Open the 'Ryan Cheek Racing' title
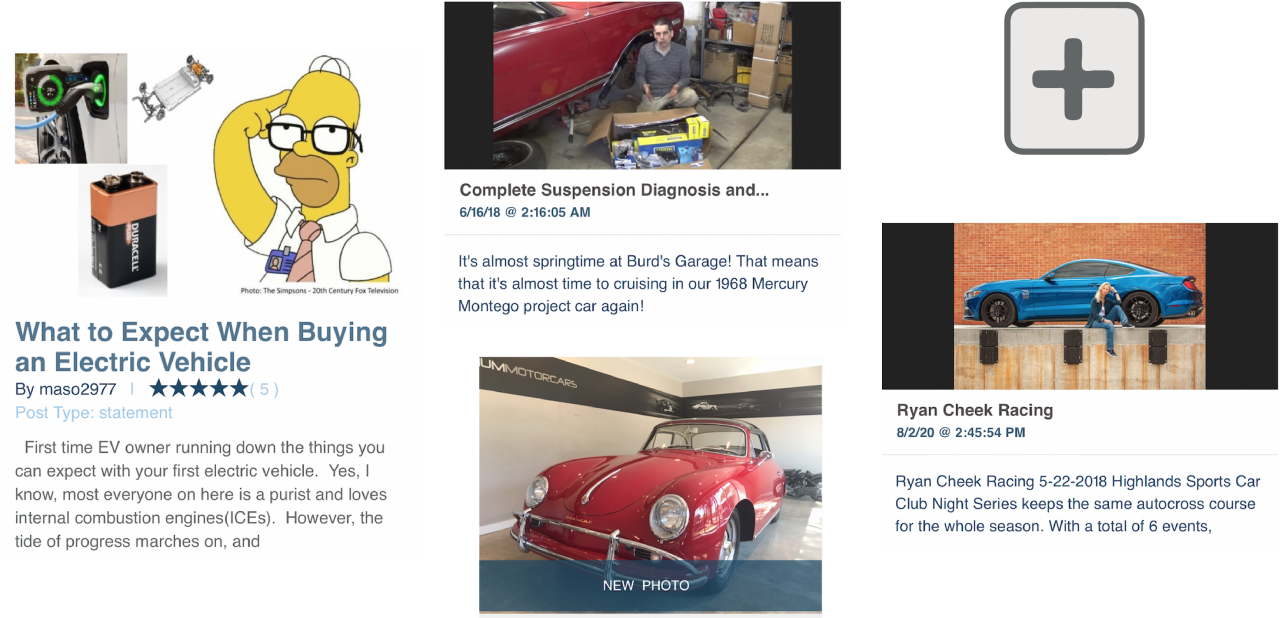Viewport: 1280px width, 618px height. click(975, 410)
